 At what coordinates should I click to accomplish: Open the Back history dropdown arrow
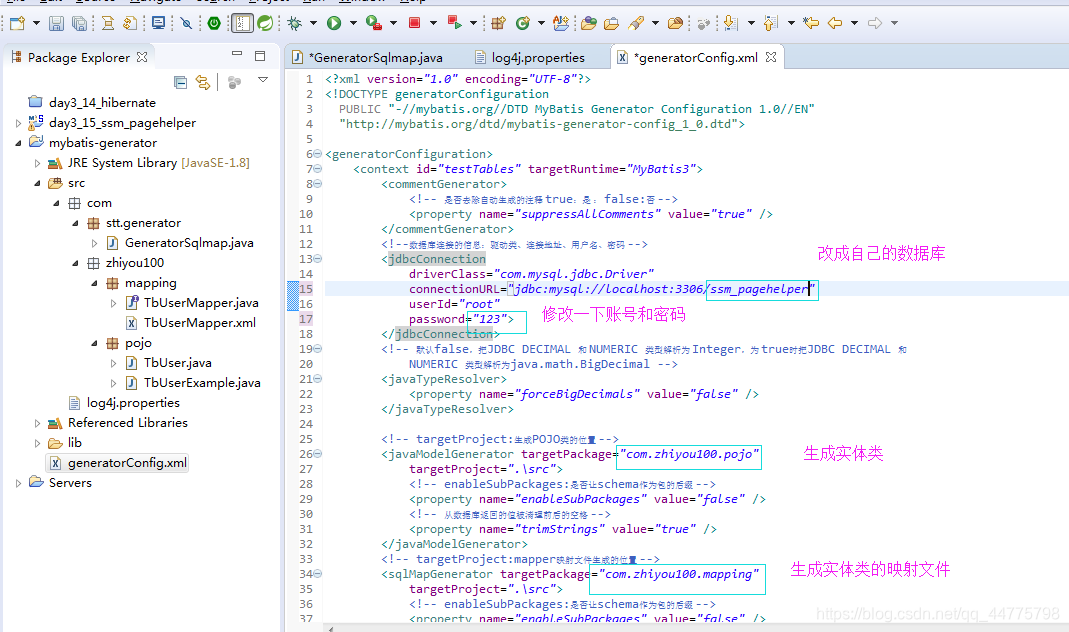coord(854,23)
